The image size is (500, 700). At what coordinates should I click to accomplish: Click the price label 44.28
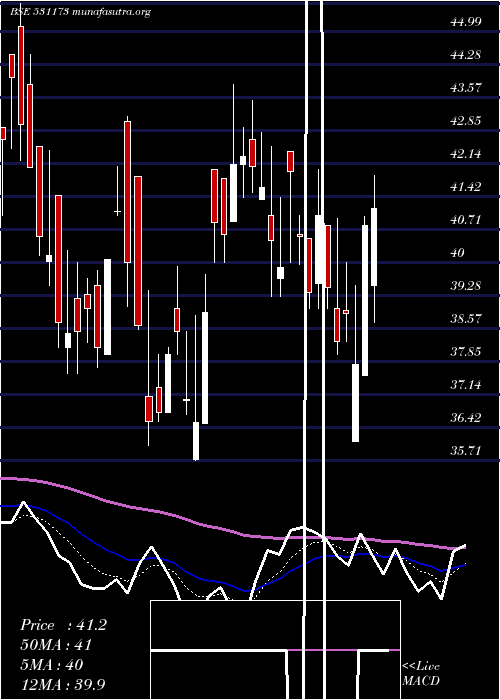(x=466, y=54)
